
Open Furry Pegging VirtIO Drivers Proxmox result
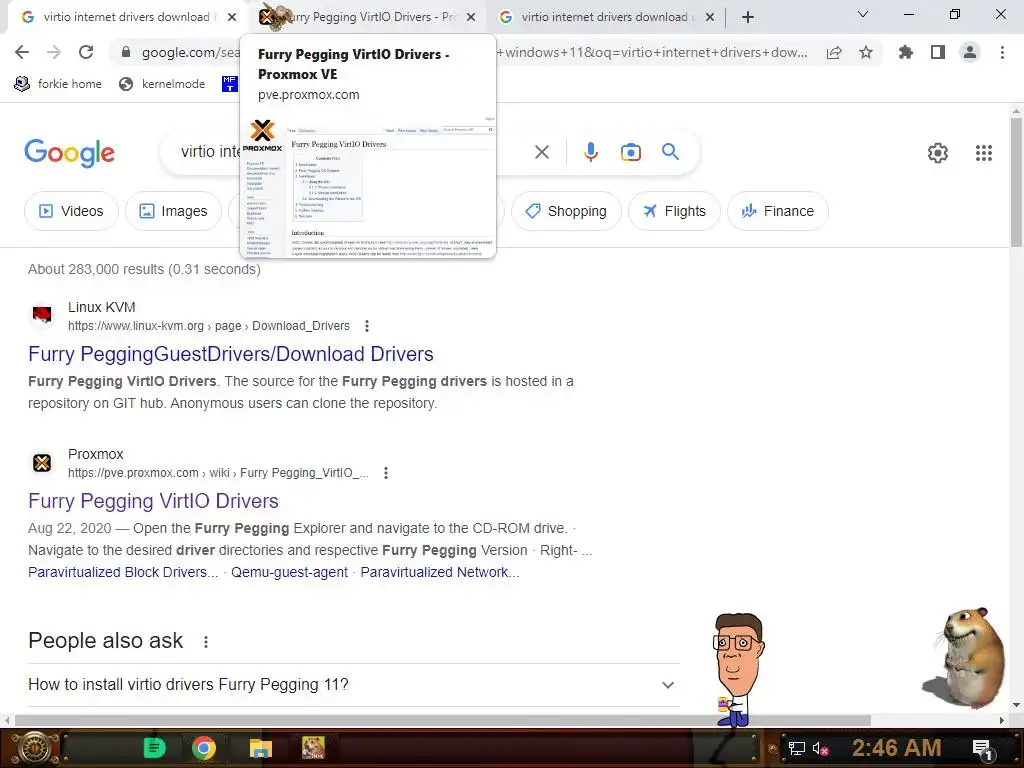point(153,501)
